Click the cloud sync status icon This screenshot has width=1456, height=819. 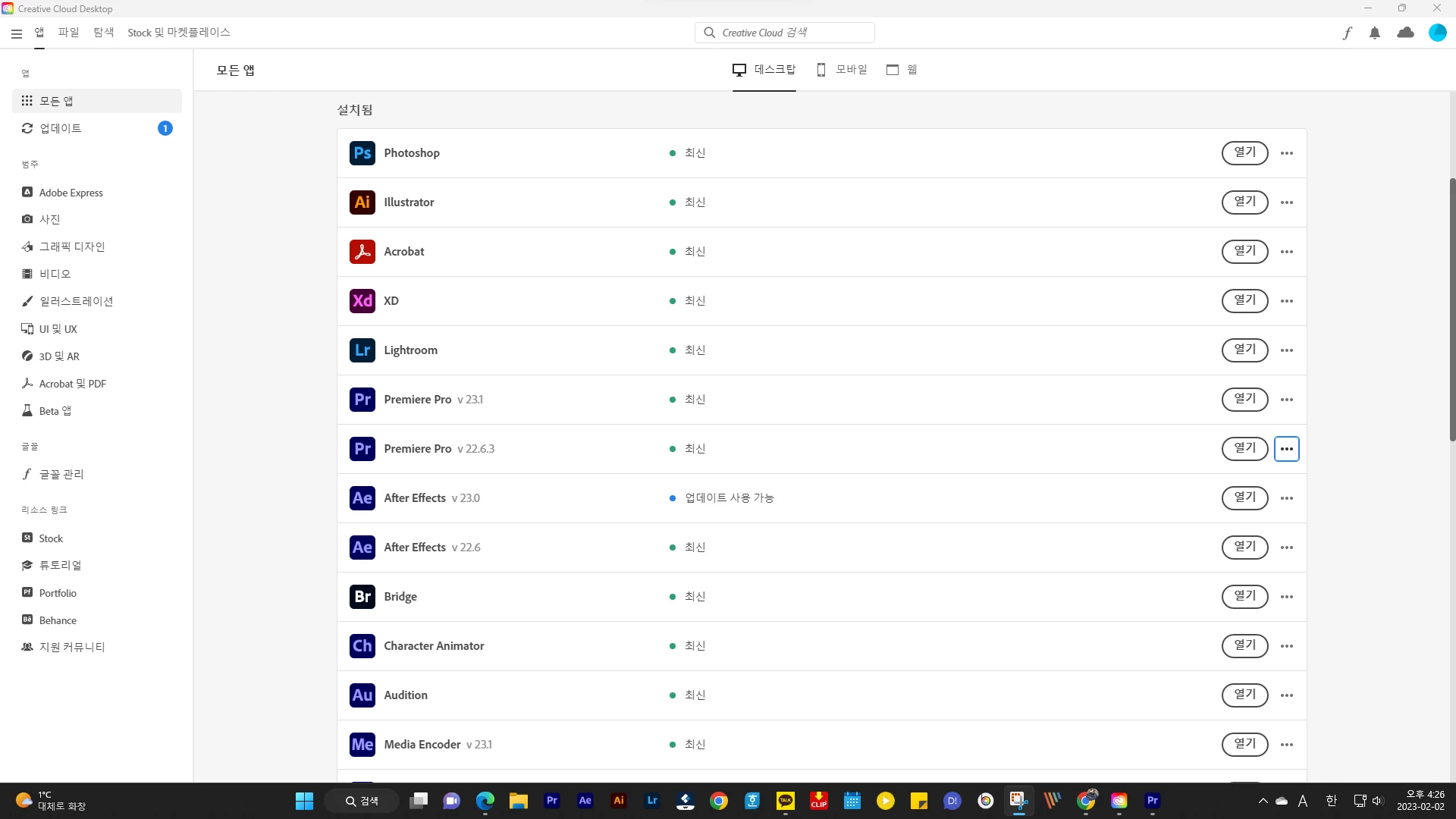tap(1405, 33)
